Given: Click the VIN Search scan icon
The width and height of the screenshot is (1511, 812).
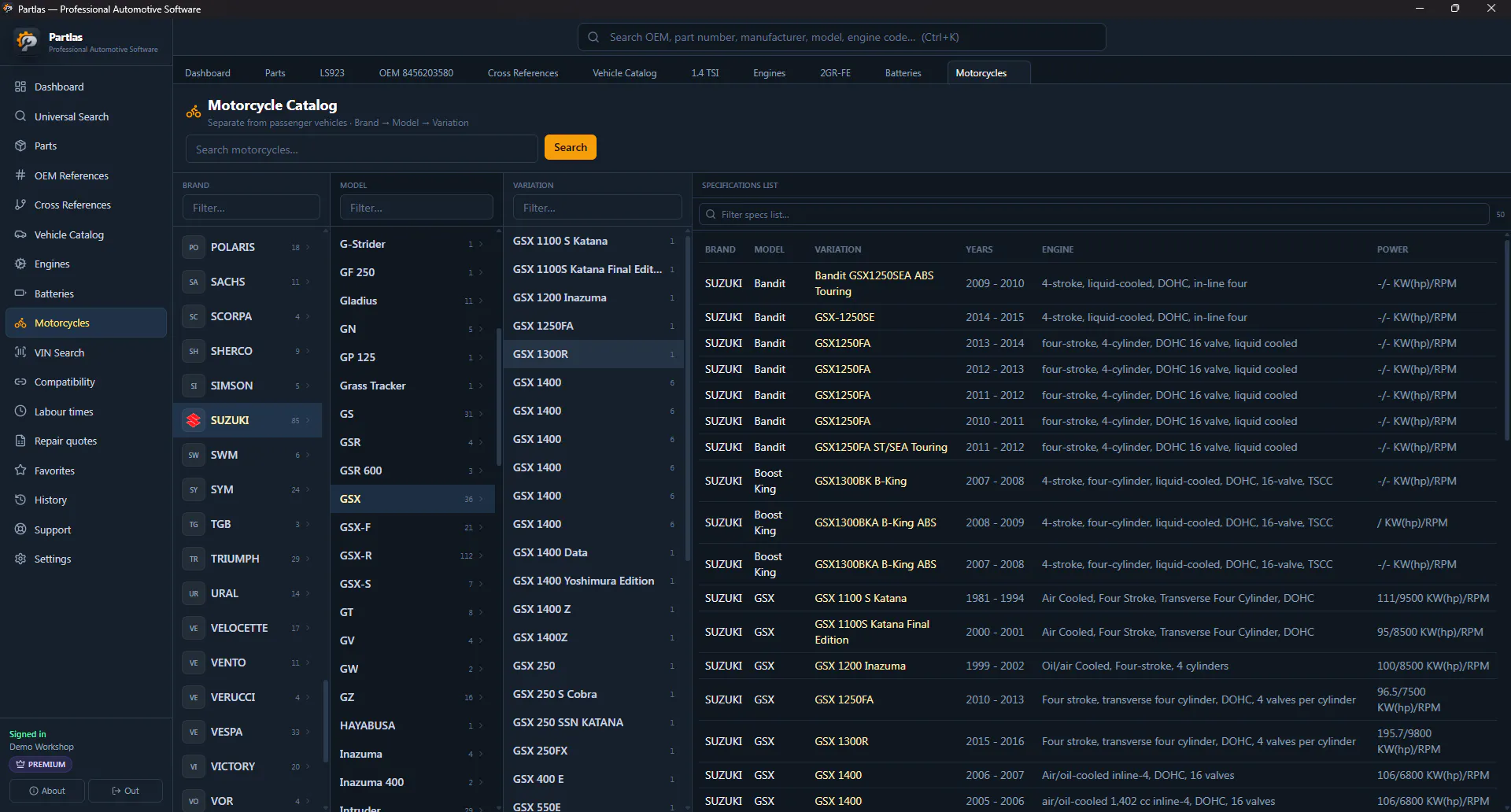Looking at the screenshot, I should 20,352.
